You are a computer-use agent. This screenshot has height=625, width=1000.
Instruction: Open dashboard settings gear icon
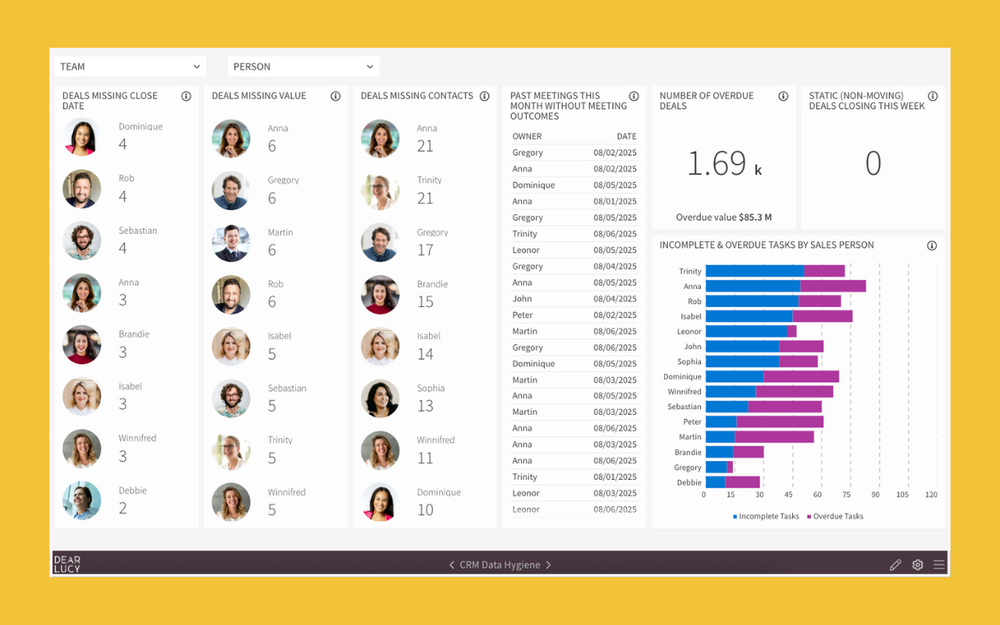918,565
